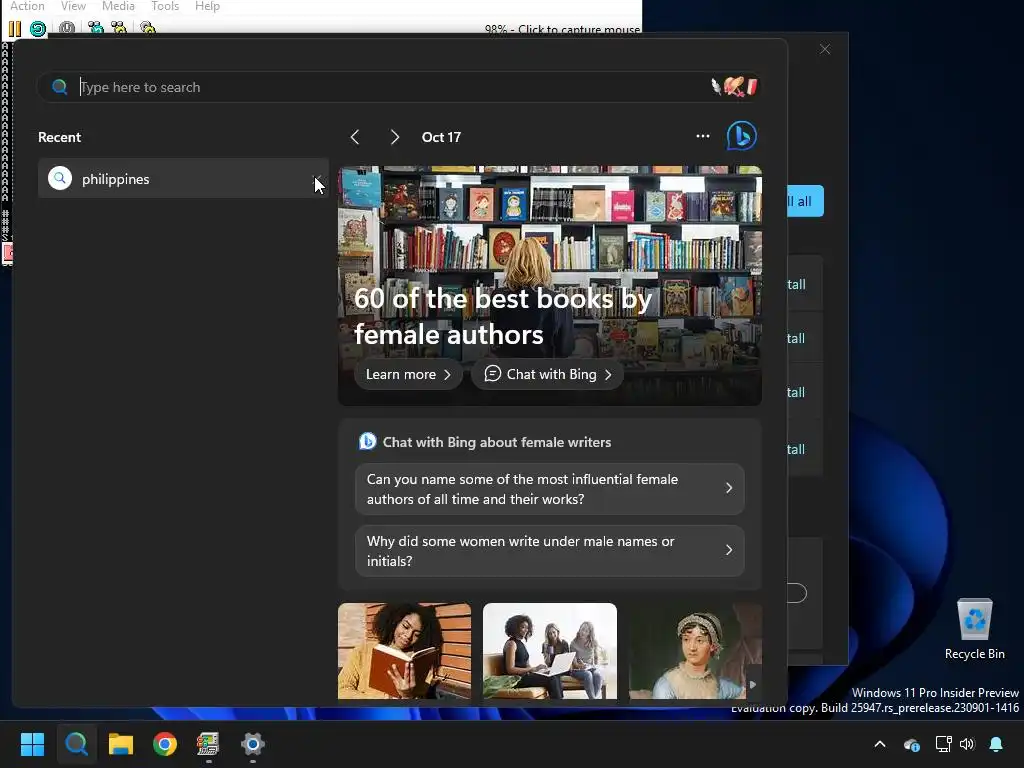Viewport: 1024px width, 768px height.
Task: Expand arrow for male names question
Action: pos(729,550)
